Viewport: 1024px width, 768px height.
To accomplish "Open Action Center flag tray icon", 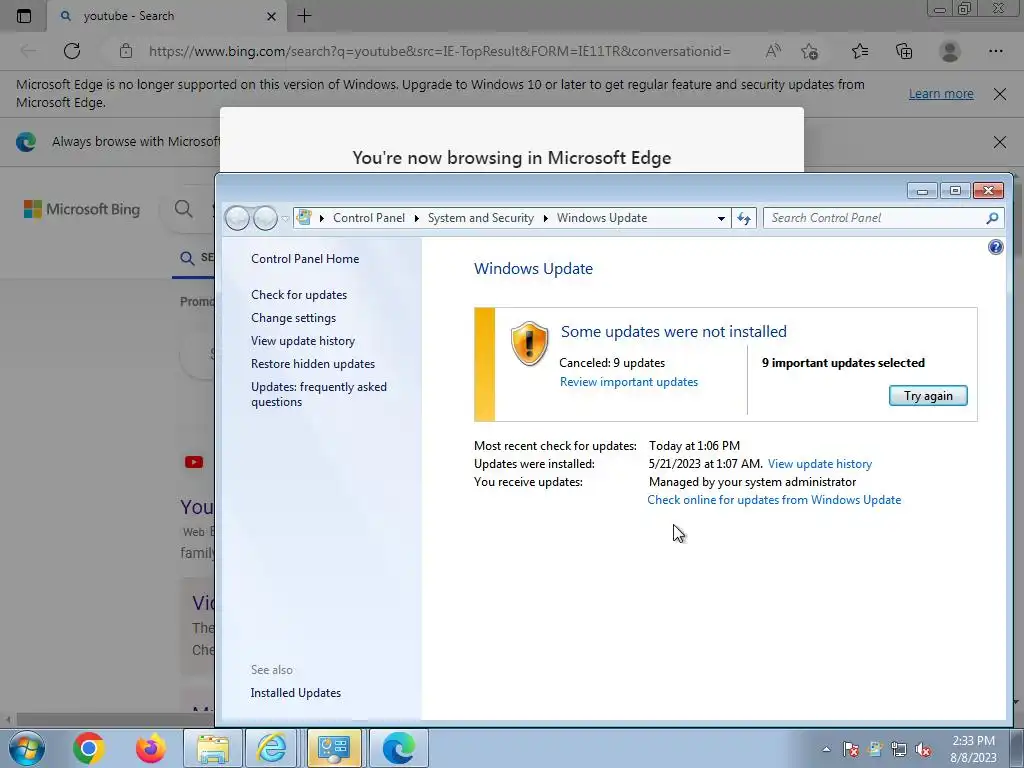I will pos(850,749).
